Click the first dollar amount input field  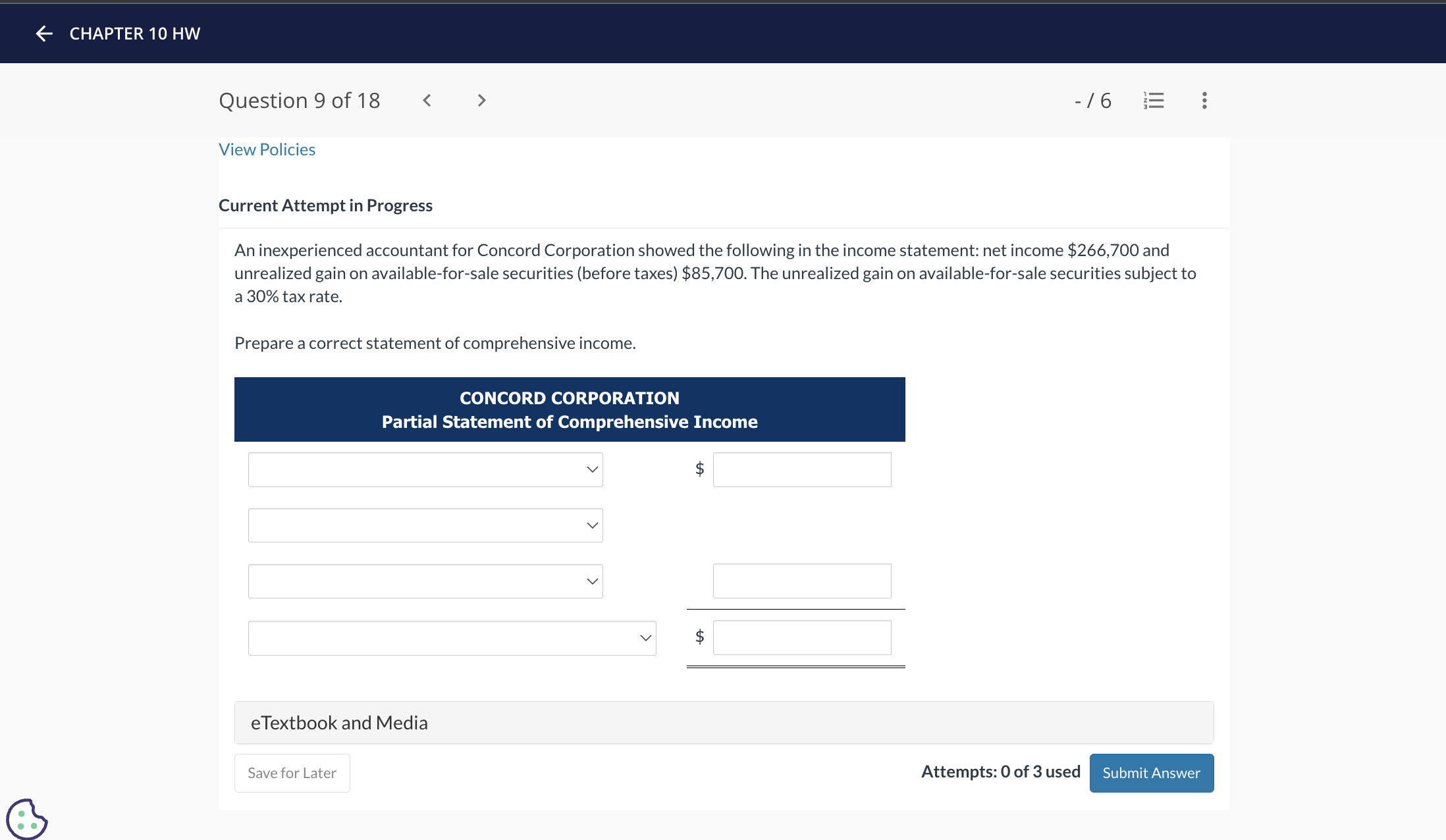(801, 469)
